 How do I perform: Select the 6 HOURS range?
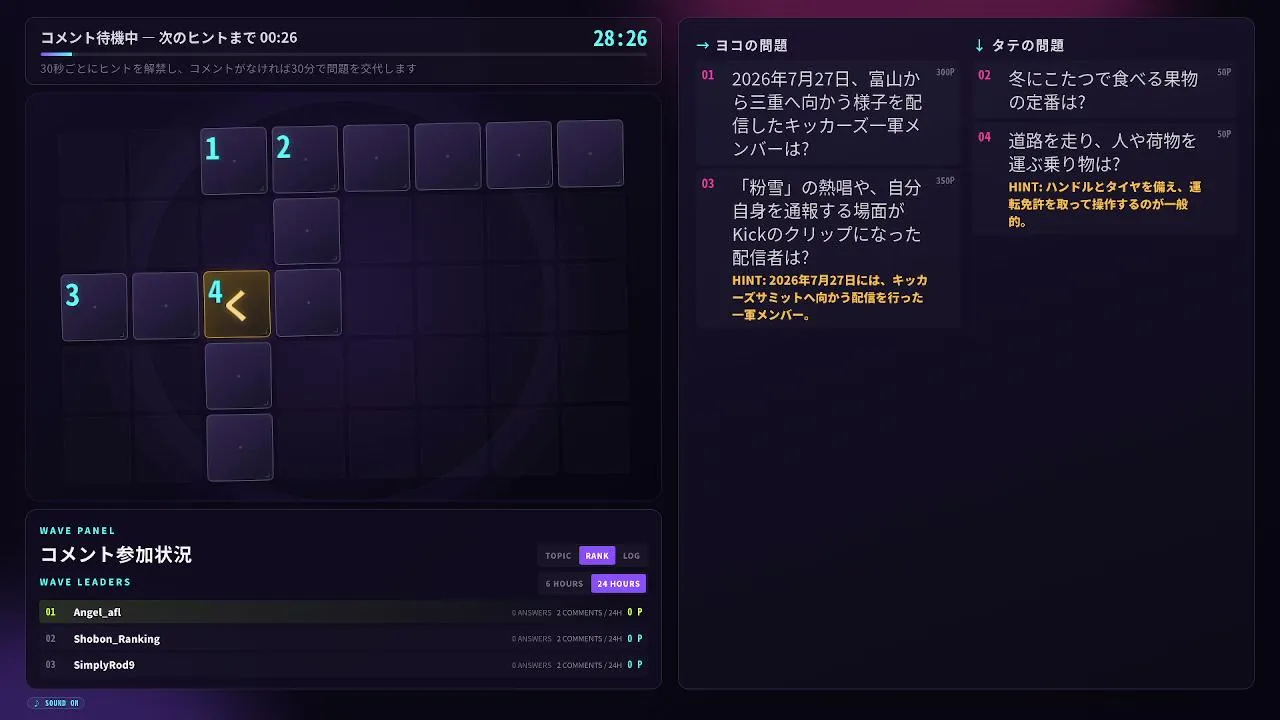564,584
